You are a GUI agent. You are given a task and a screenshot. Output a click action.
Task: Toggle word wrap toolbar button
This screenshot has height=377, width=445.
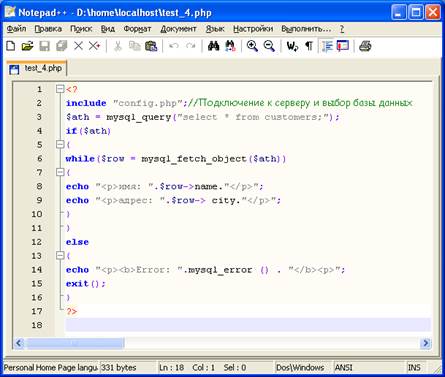pyautogui.click(x=292, y=46)
